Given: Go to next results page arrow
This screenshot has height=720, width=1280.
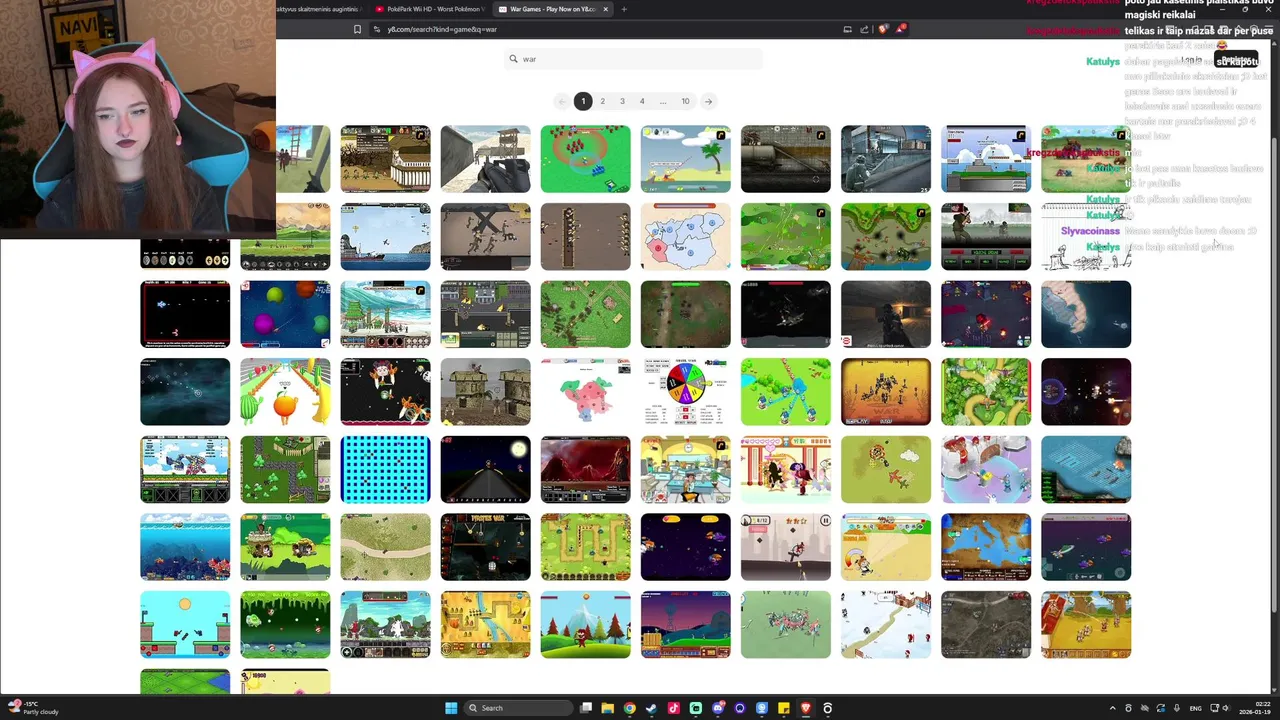Looking at the screenshot, I should pyautogui.click(x=708, y=101).
